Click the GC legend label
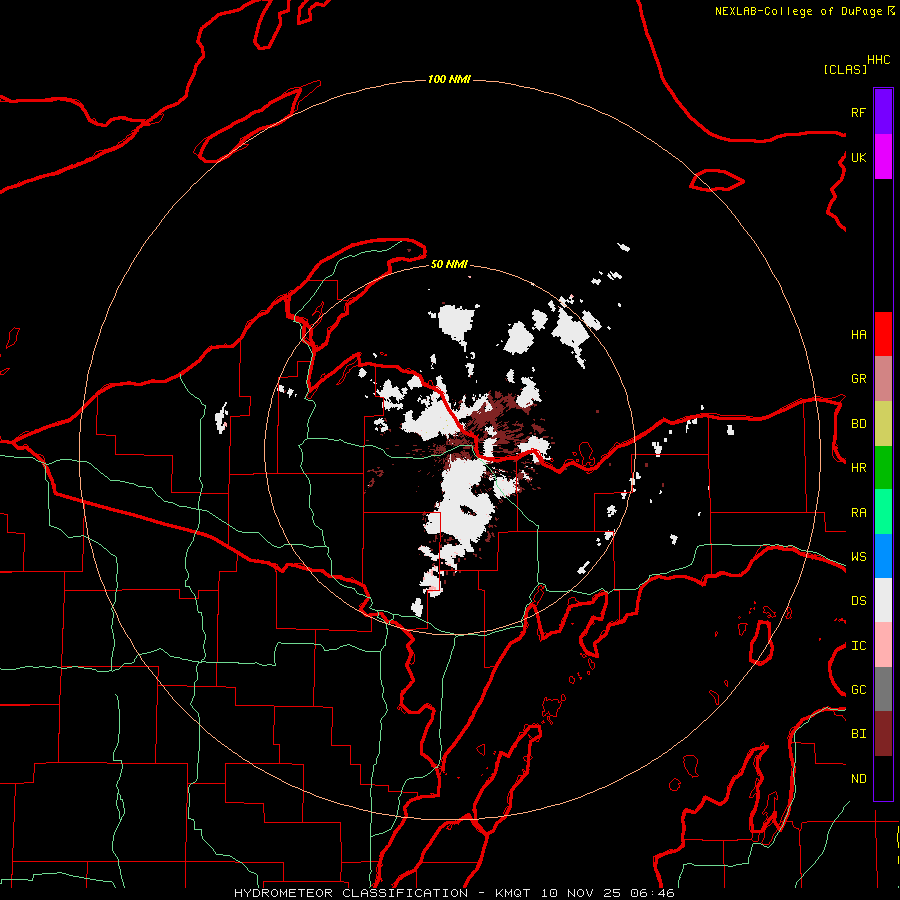The width and height of the screenshot is (900, 900). [x=858, y=690]
